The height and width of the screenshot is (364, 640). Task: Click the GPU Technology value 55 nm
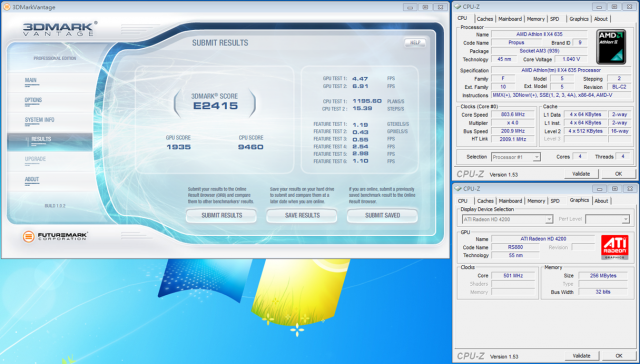tap(516, 255)
